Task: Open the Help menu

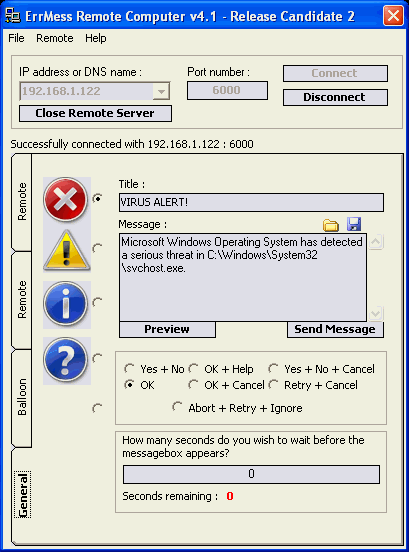Action: 96,38
